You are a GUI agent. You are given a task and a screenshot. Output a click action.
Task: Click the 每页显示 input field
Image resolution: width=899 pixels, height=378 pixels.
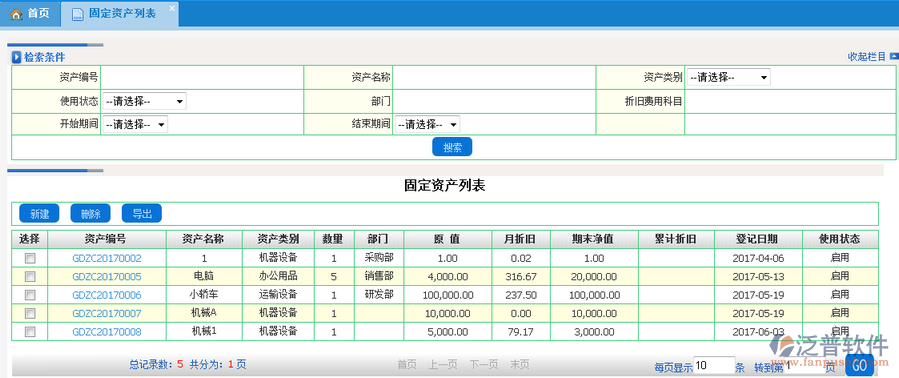[714, 365]
